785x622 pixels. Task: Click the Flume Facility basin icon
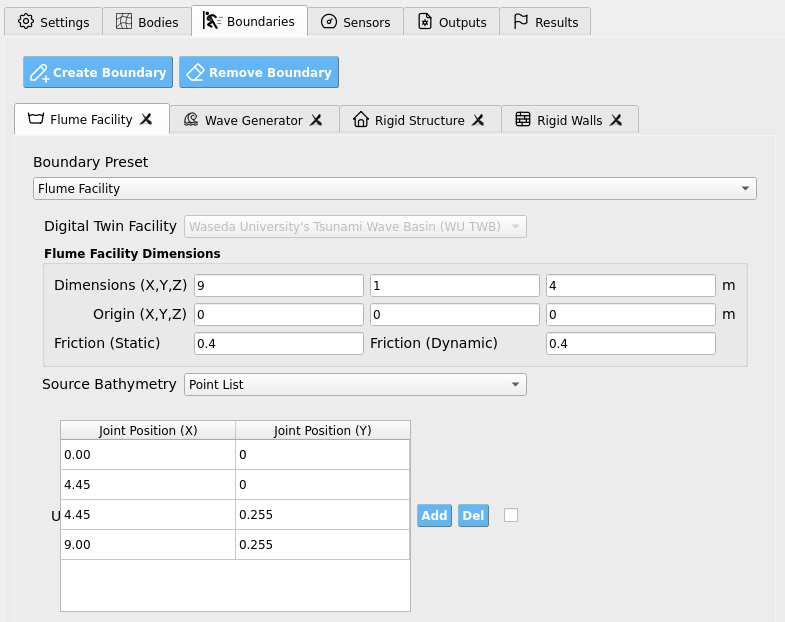click(x=36, y=119)
